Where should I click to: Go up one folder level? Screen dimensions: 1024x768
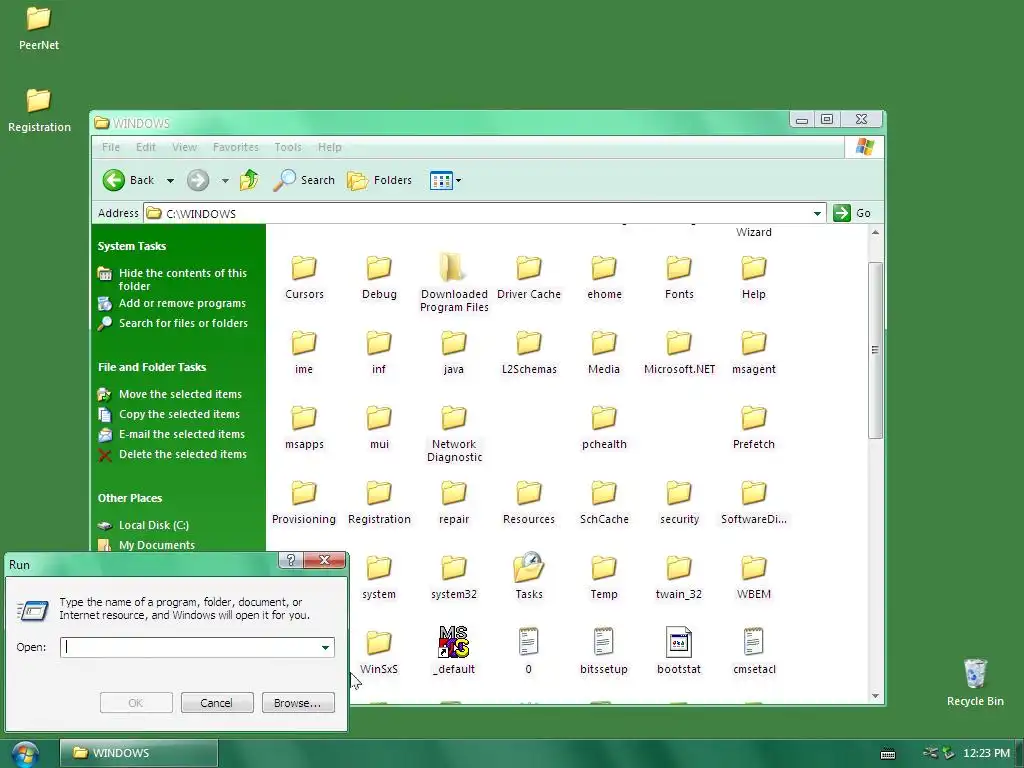click(249, 180)
